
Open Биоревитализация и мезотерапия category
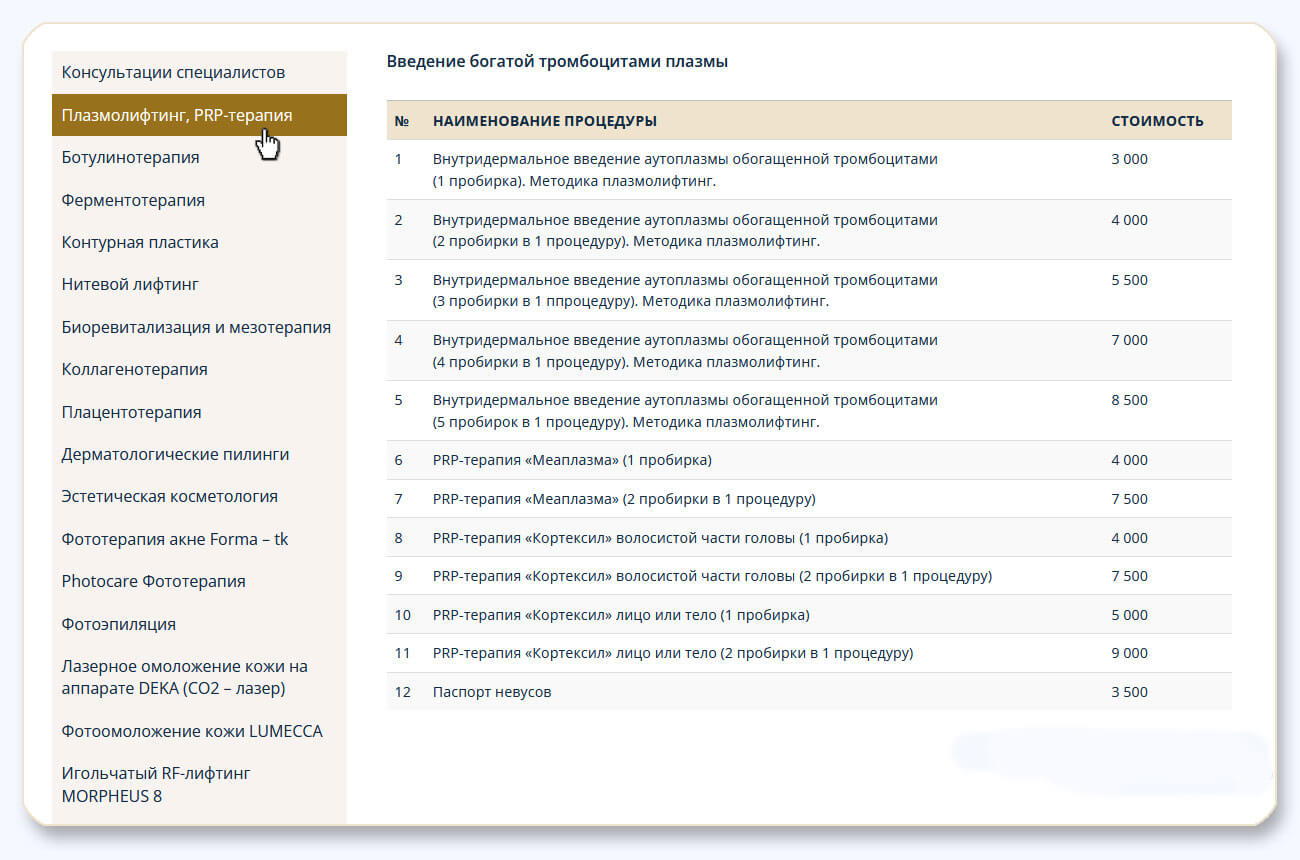click(x=196, y=327)
